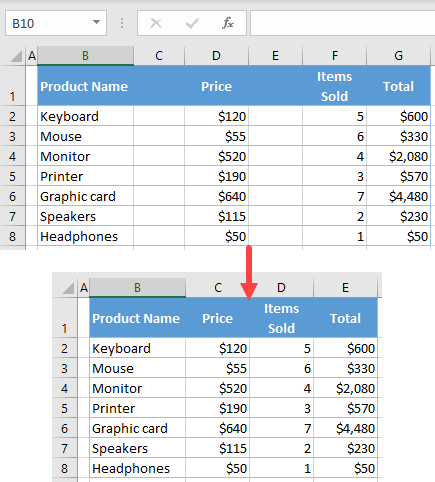Screen dimensions: 435x482
Task: Select column E header in lower sheet
Action: (x=345, y=287)
